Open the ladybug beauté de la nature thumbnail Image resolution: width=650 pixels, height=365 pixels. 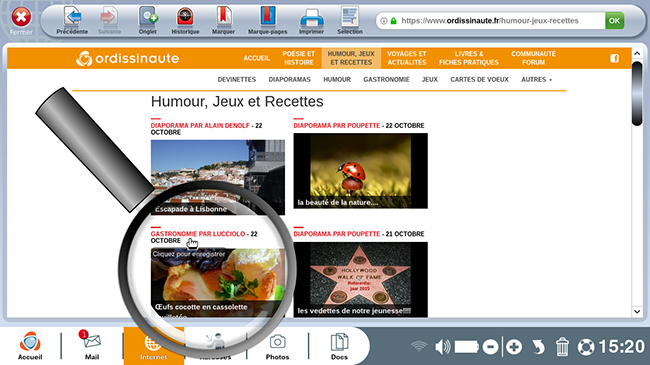click(361, 170)
